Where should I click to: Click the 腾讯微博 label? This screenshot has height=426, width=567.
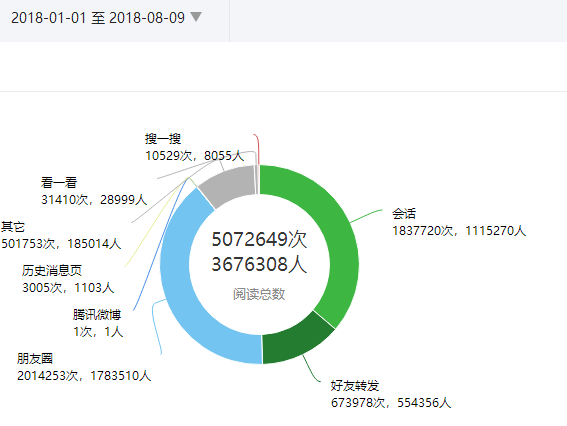tap(97, 315)
